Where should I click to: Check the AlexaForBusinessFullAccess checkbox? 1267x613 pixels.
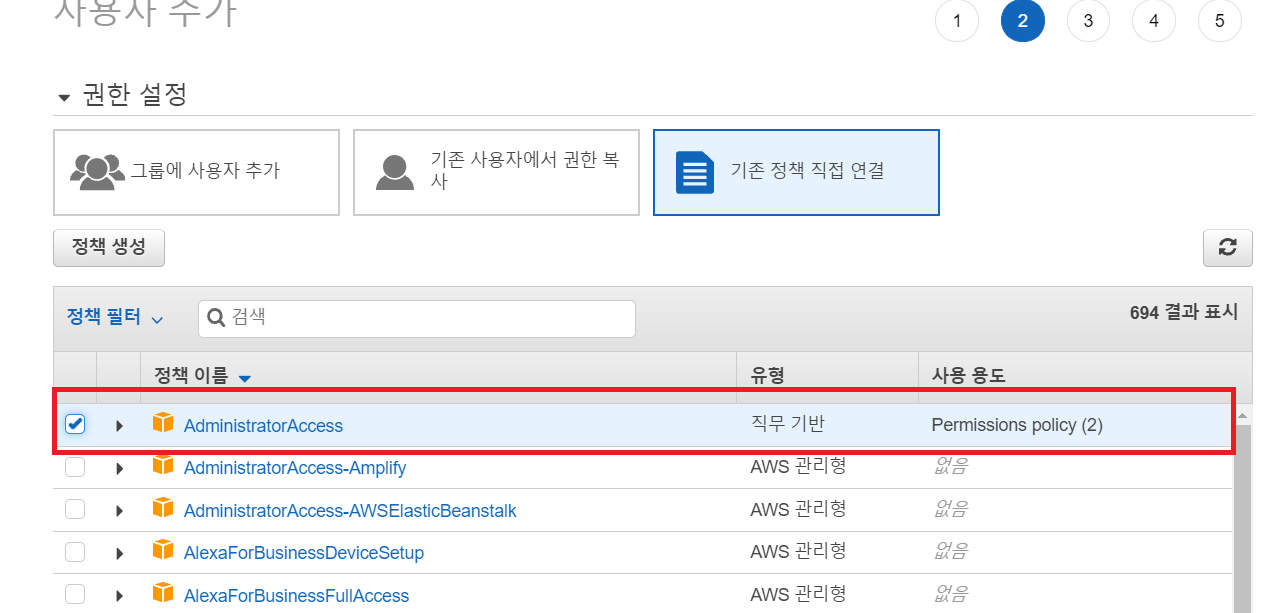tap(75, 594)
